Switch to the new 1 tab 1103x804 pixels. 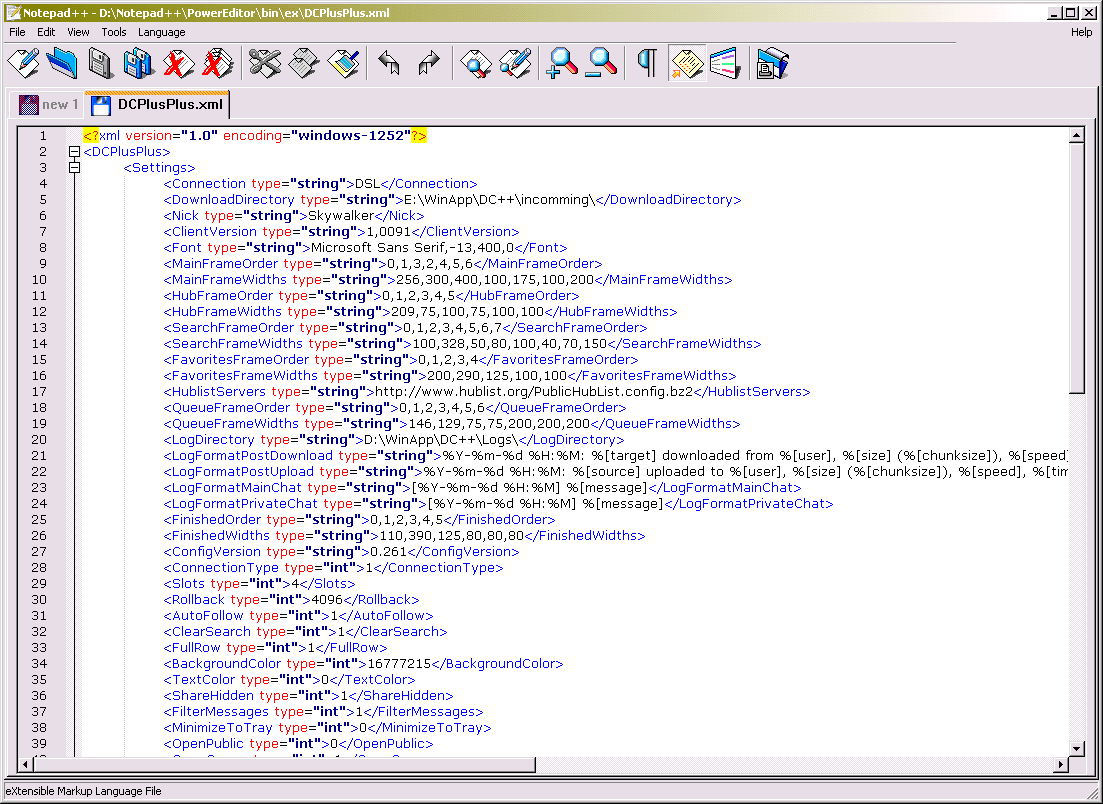click(49, 104)
